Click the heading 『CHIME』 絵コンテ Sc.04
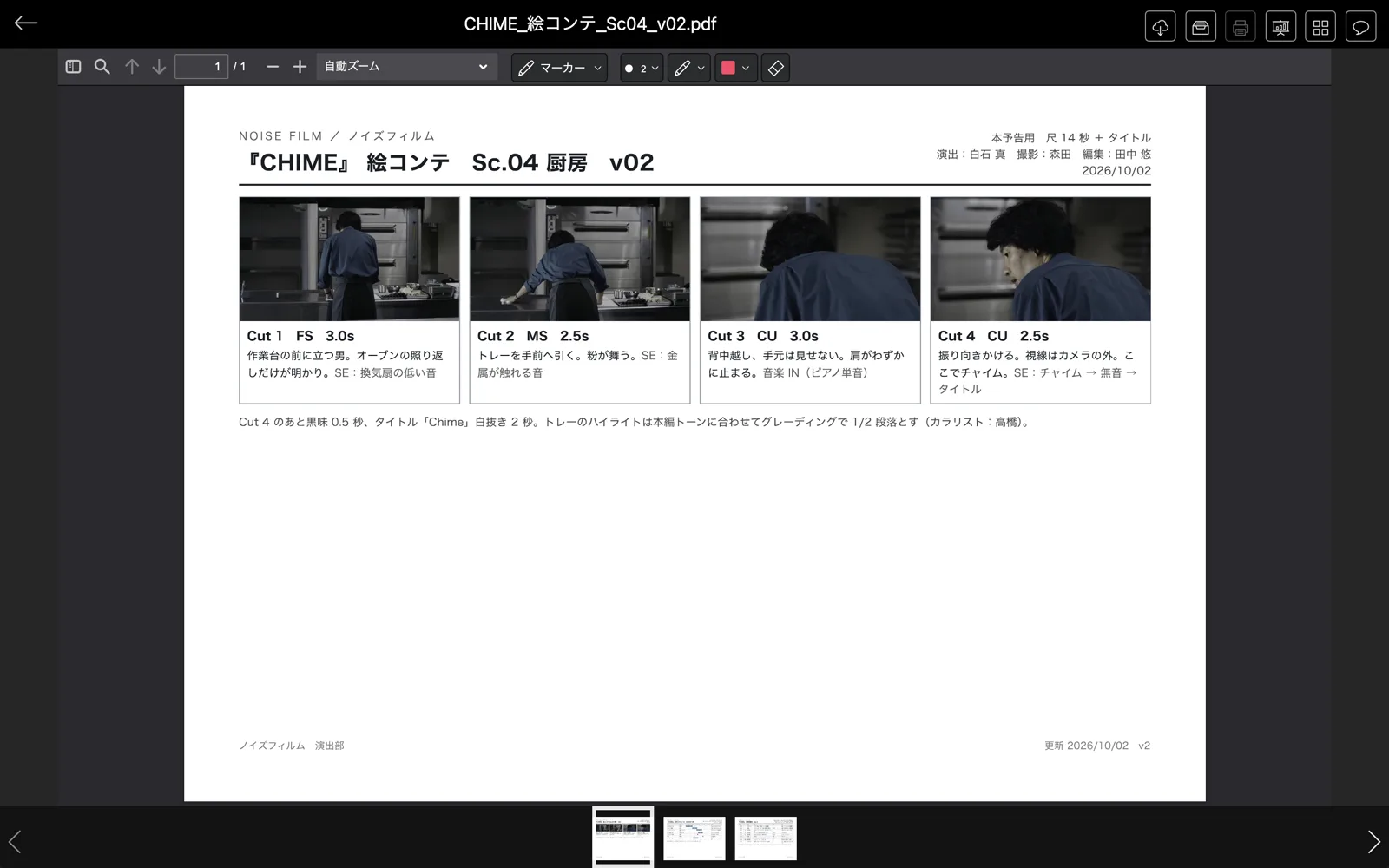The image size is (1389, 868). coord(446,162)
